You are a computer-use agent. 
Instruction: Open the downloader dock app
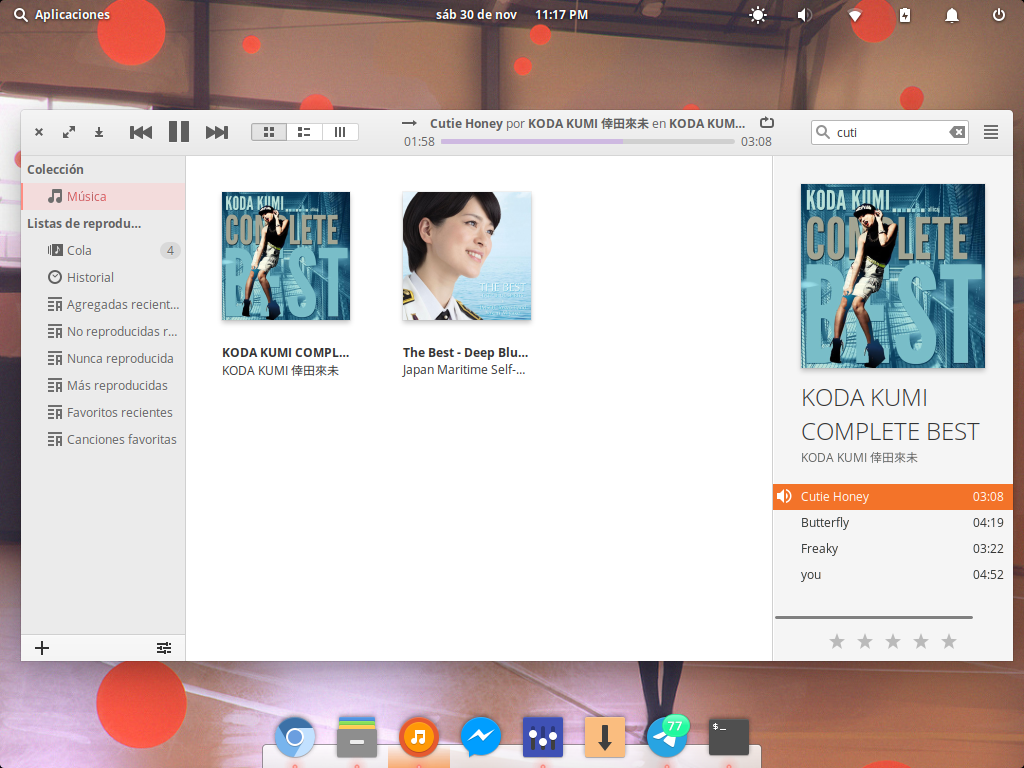(x=605, y=738)
